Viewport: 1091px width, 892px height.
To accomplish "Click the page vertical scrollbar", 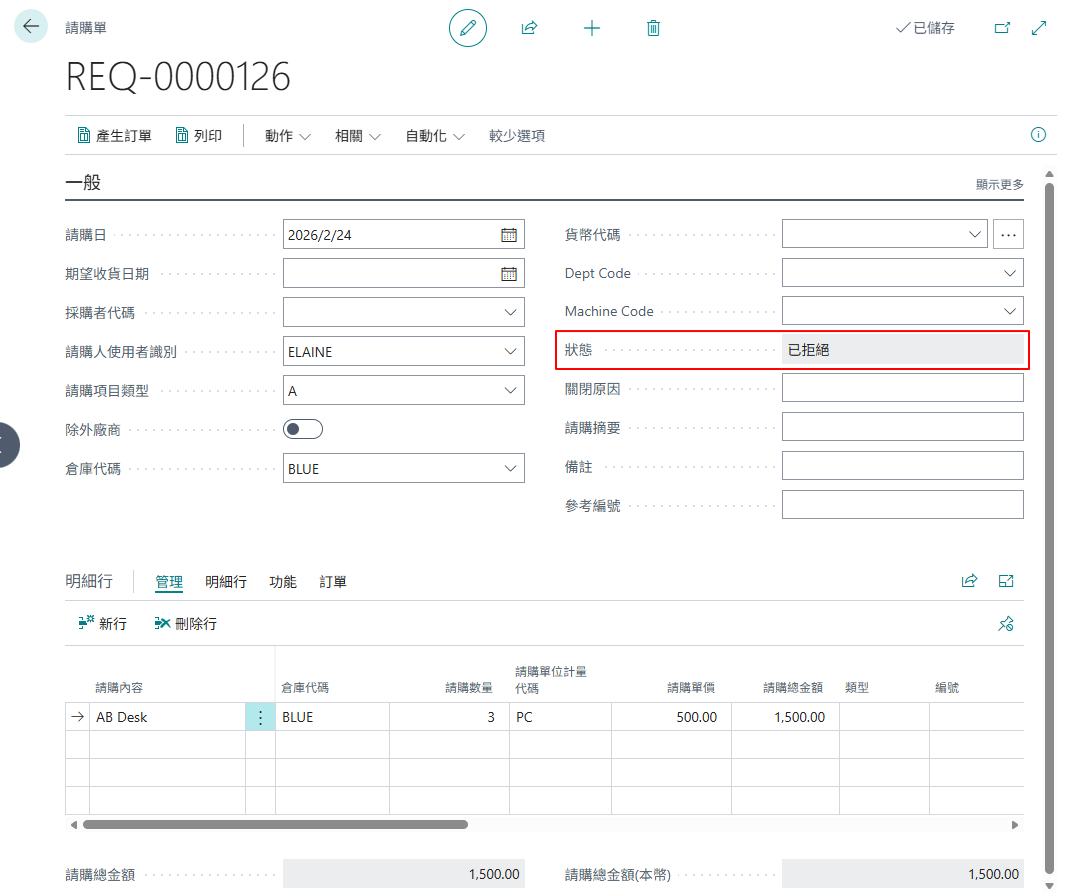I will tap(1049, 527).
